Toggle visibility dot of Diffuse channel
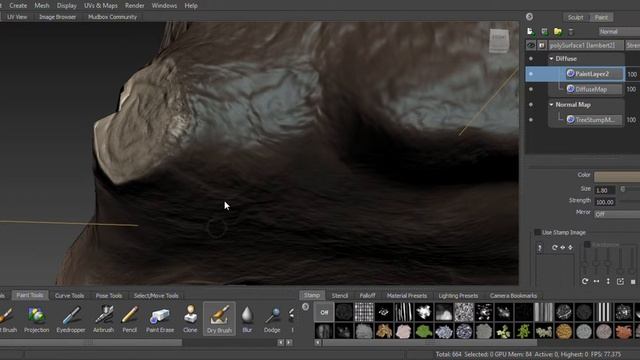Viewport: 640px width, 360px height. tap(531, 59)
